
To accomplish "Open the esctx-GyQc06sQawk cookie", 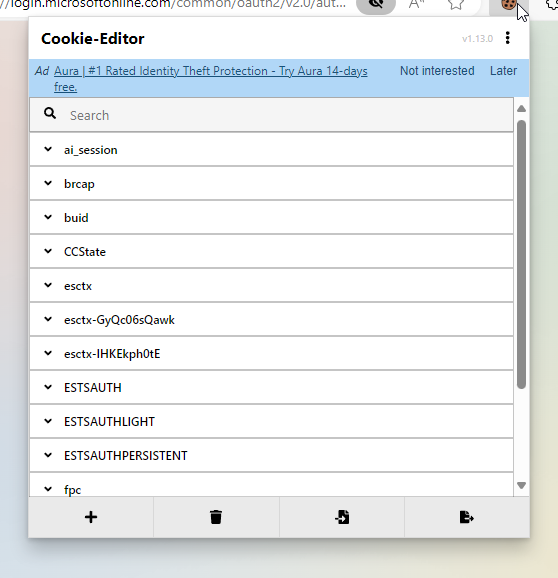I will pos(272,320).
